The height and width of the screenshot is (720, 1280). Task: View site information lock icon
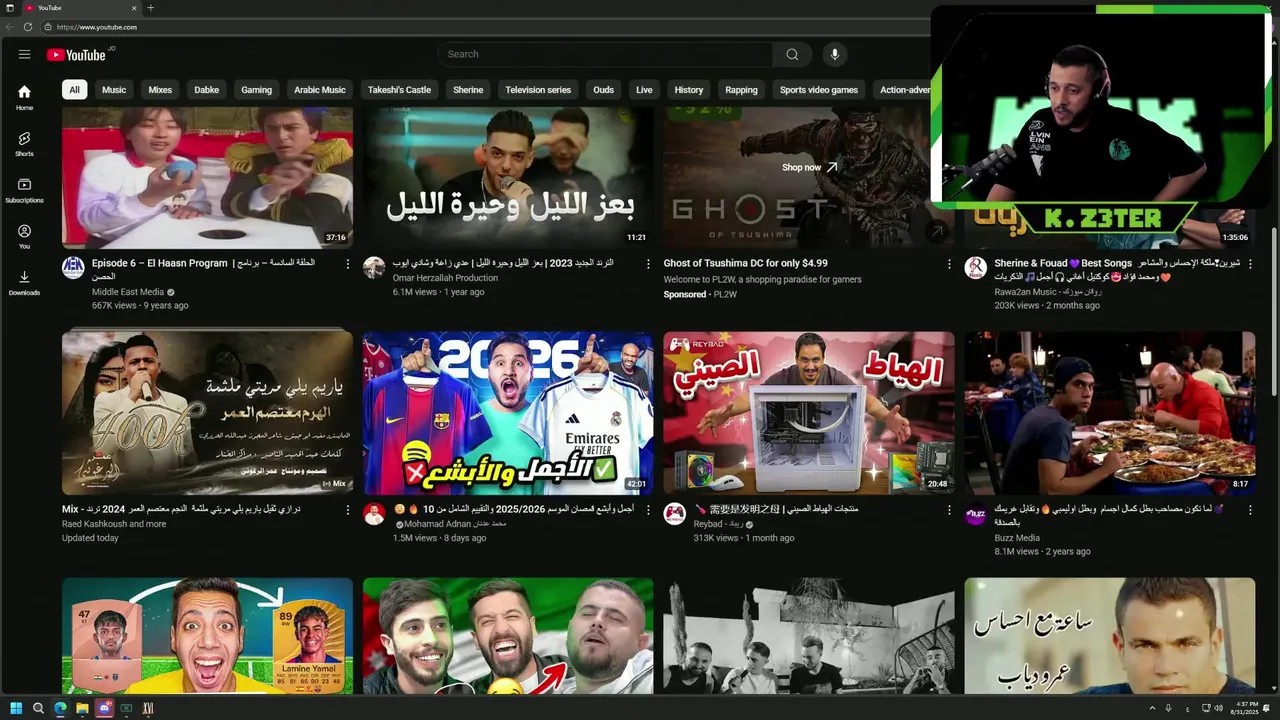(46, 27)
